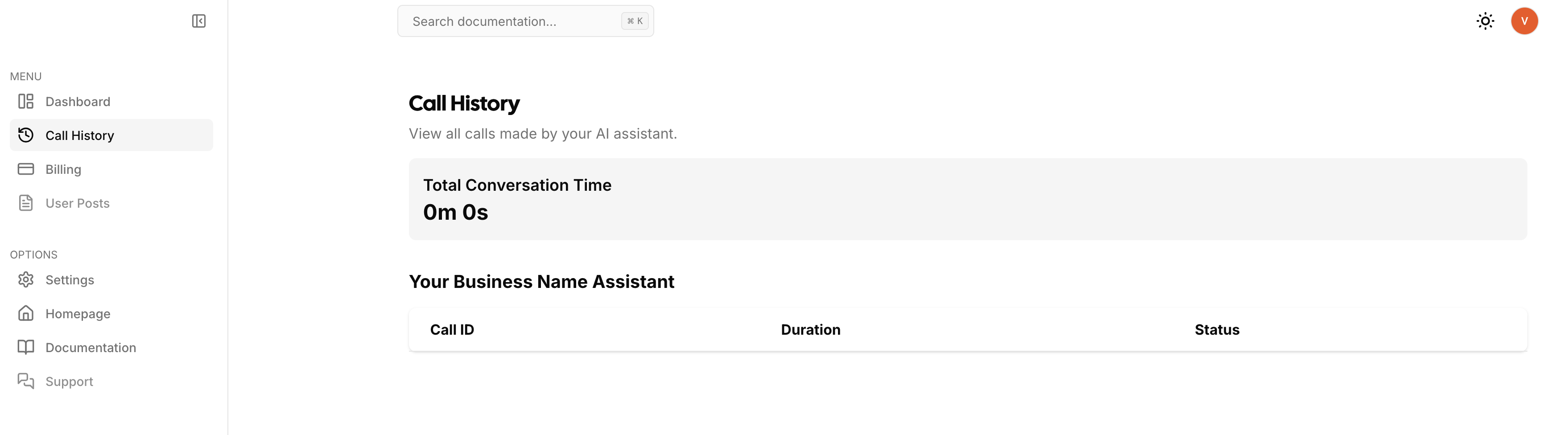Click the Dashboard layout icon

tap(25, 101)
